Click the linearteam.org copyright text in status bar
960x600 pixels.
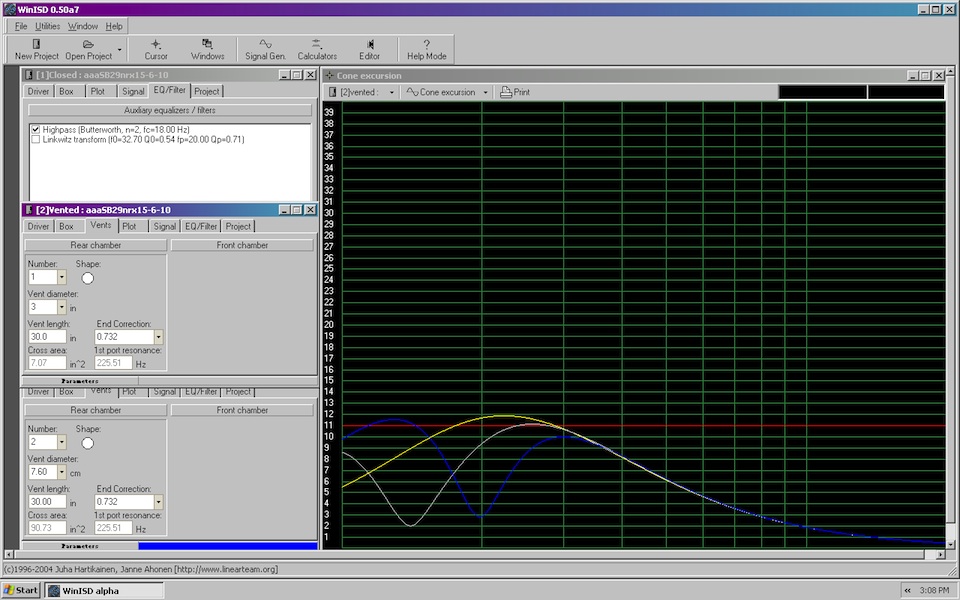[x=141, y=569]
